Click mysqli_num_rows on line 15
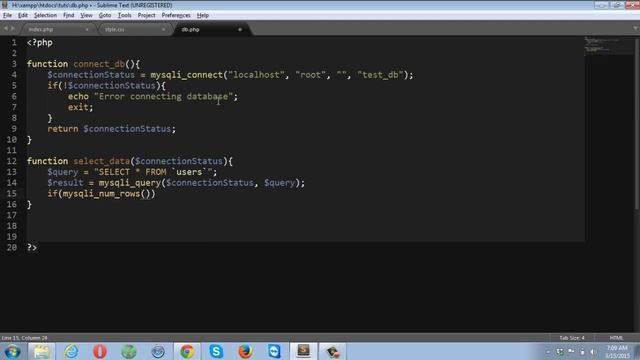Screen dimensions: 640x360 (x=101, y=194)
